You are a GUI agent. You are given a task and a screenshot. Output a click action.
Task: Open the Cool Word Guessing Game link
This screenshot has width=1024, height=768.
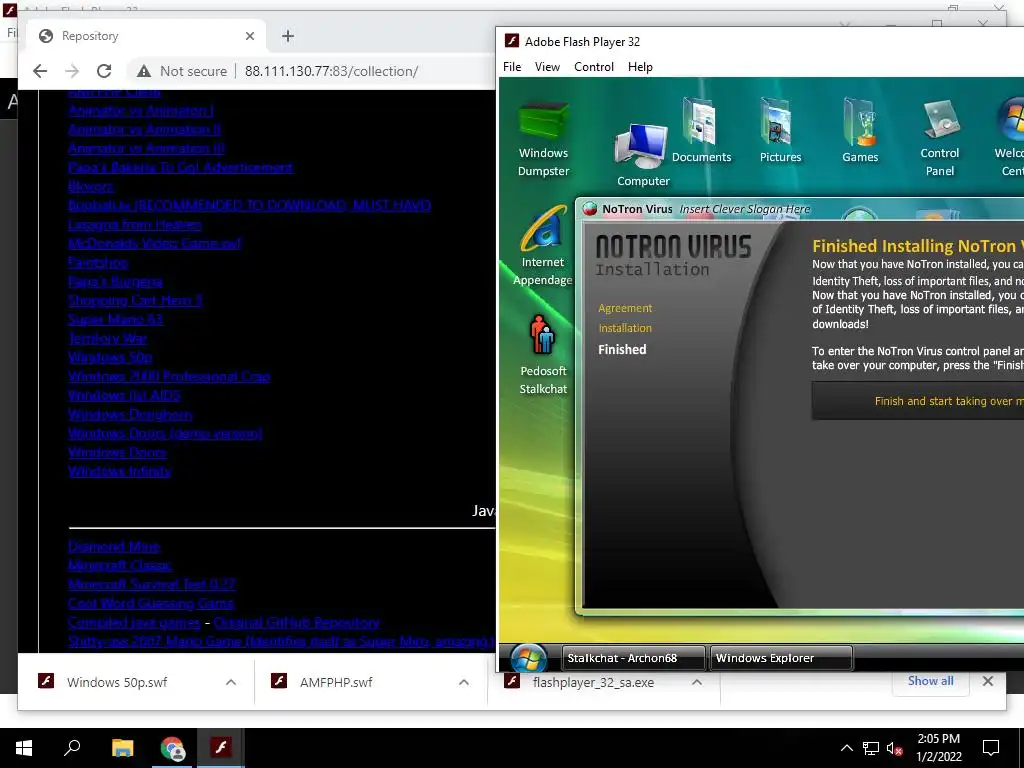[x=151, y=603]
